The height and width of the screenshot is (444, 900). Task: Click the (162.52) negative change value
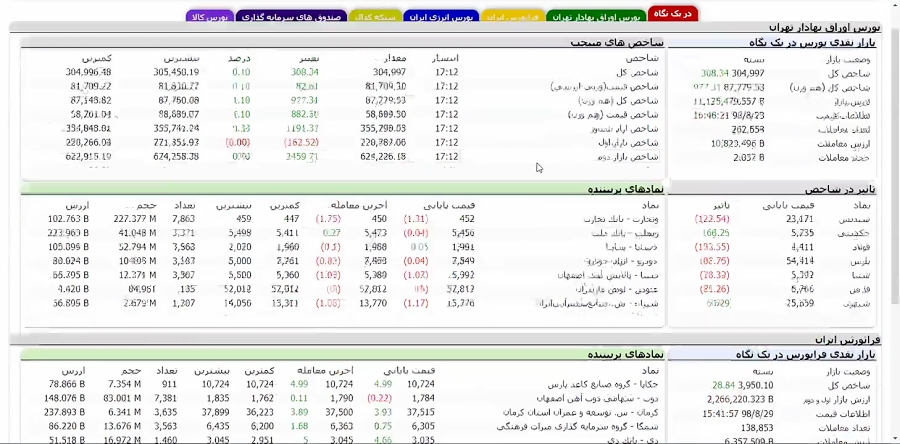pos(301,142)
